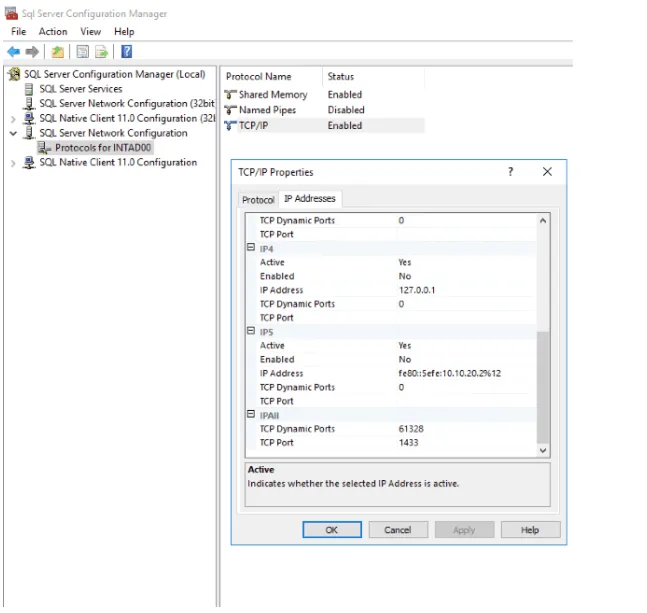Click the IP4 TCP Port label

pos(276,318)
